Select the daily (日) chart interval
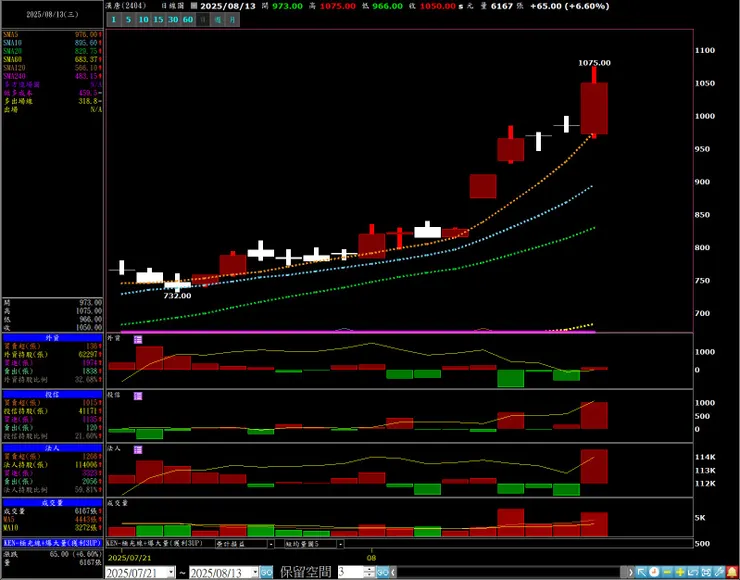 tap(202, 19)
